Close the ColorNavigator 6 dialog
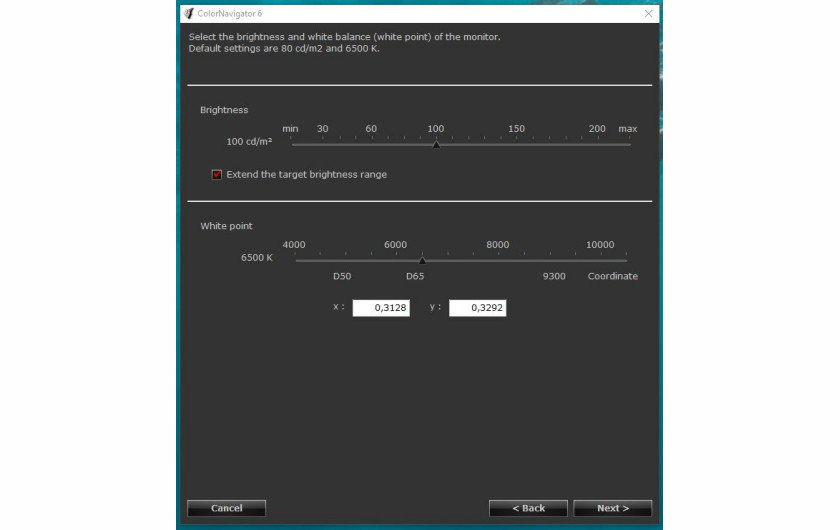 [648, 13]
